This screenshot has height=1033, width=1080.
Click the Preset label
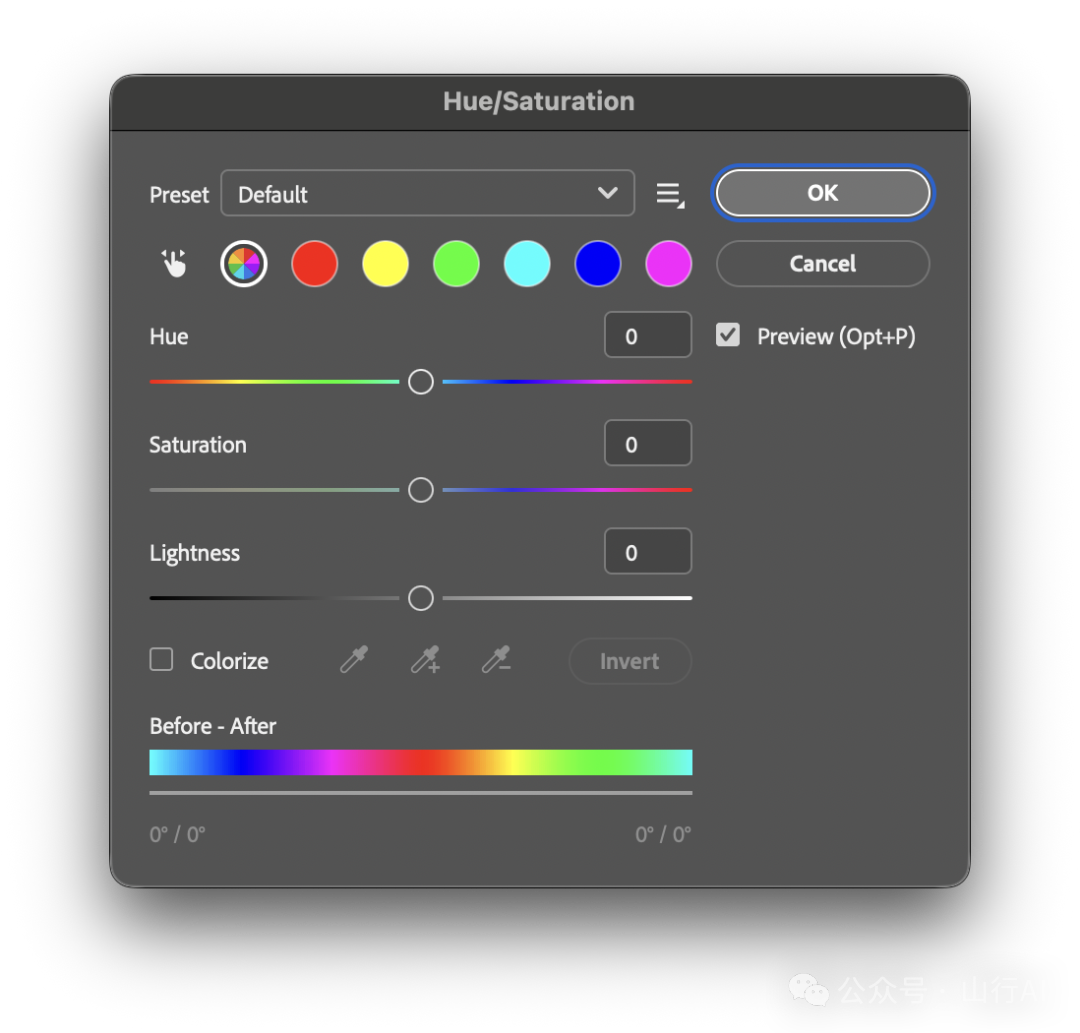[179, 195]
